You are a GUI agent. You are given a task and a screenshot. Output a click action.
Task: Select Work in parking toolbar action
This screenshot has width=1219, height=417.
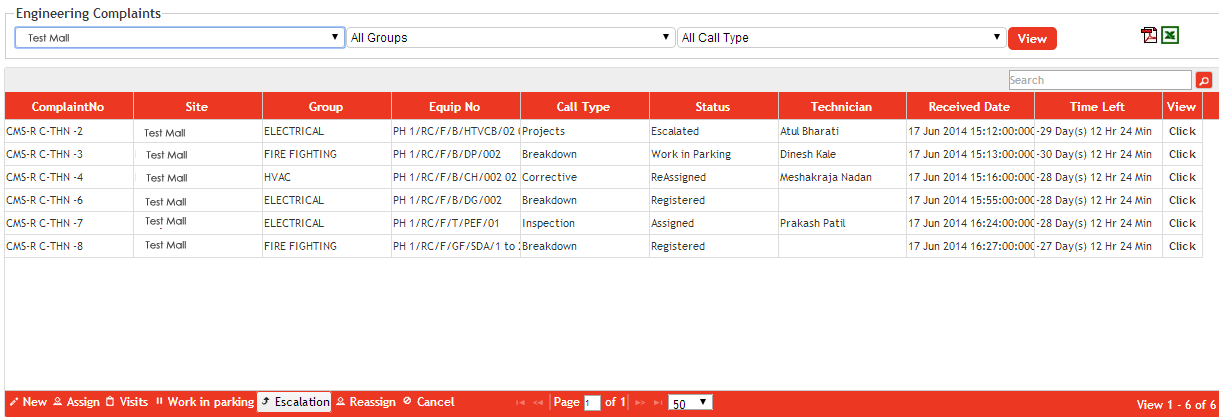204,402
